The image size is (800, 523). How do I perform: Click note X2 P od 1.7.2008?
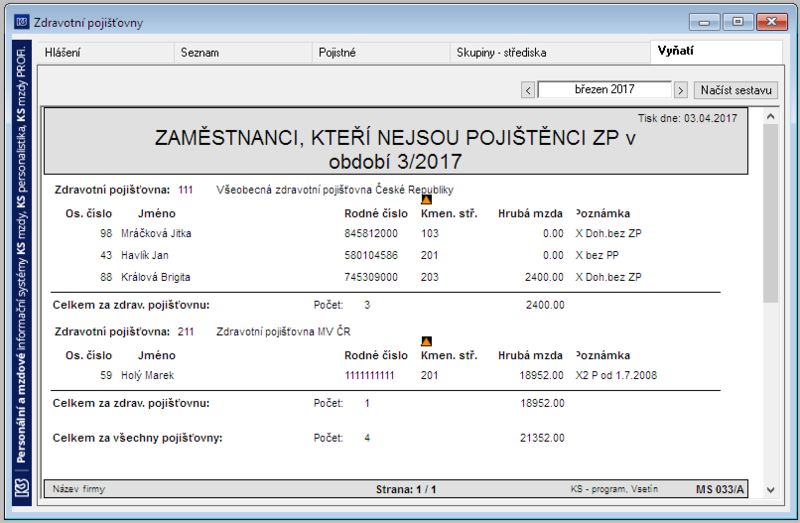coord(616,376)
